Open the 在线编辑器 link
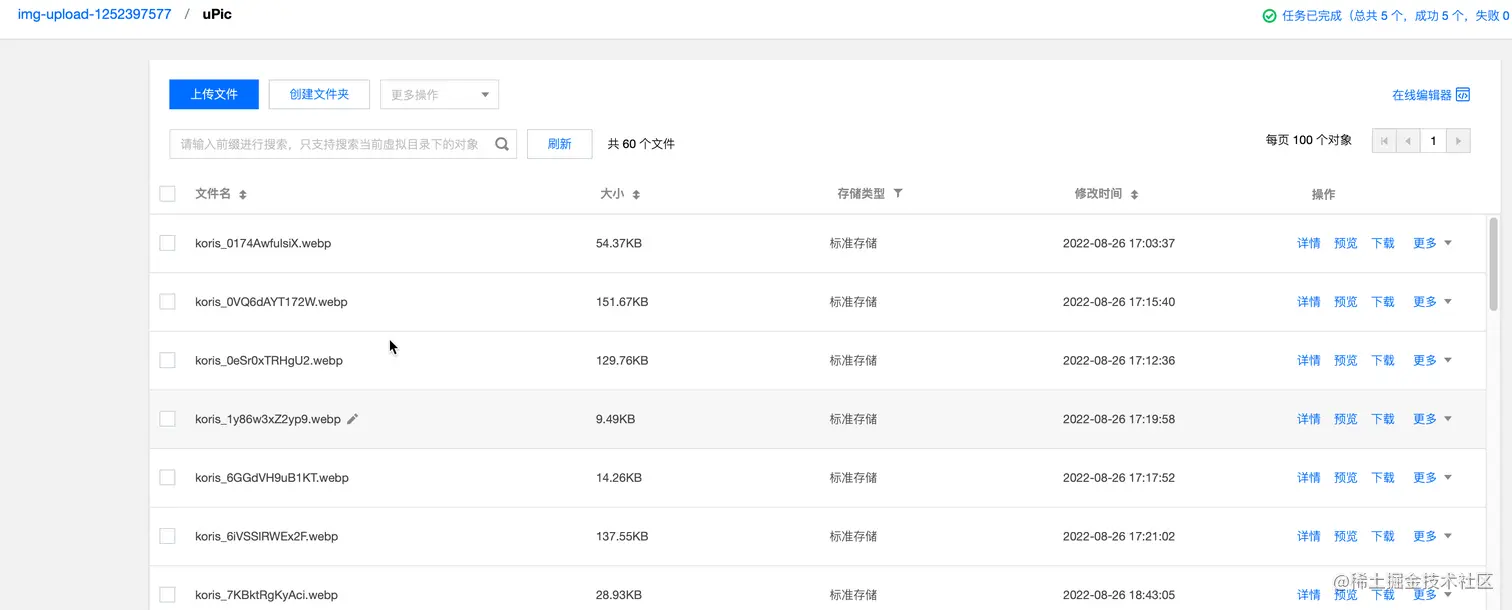This screenshot has height=610, width=1512. point(1421,95)
